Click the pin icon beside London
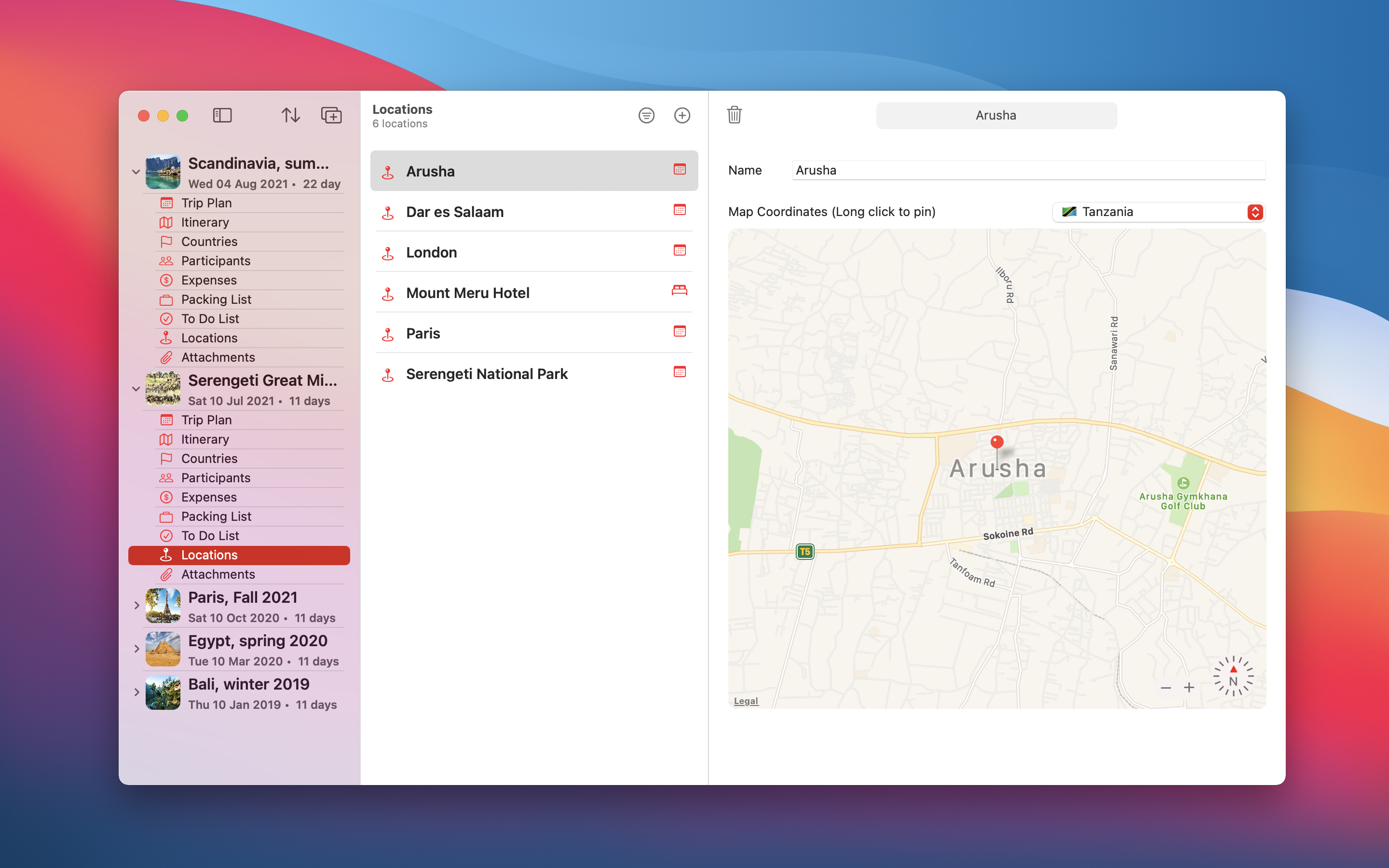Viewport: 1389px width, 868px height. point(388,253)
